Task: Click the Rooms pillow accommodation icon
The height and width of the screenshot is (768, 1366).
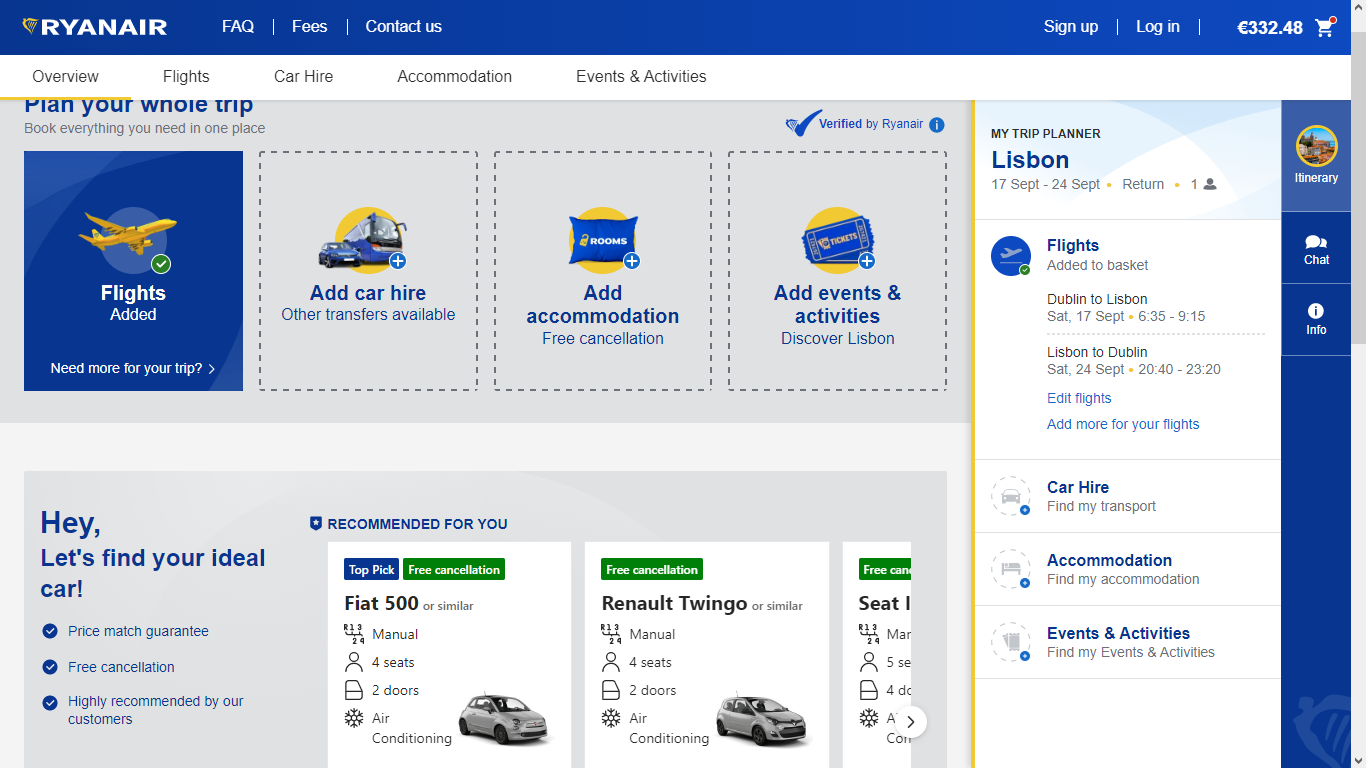Action: coord(603,241)
